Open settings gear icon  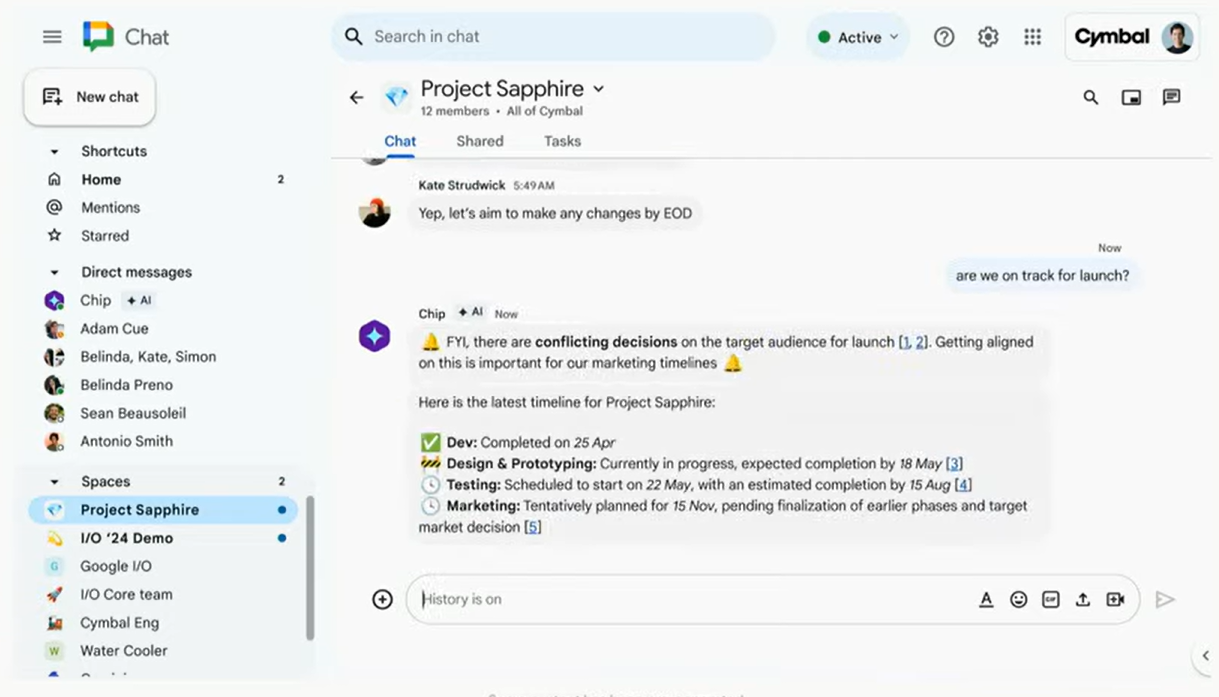click(x=988, y=37)
